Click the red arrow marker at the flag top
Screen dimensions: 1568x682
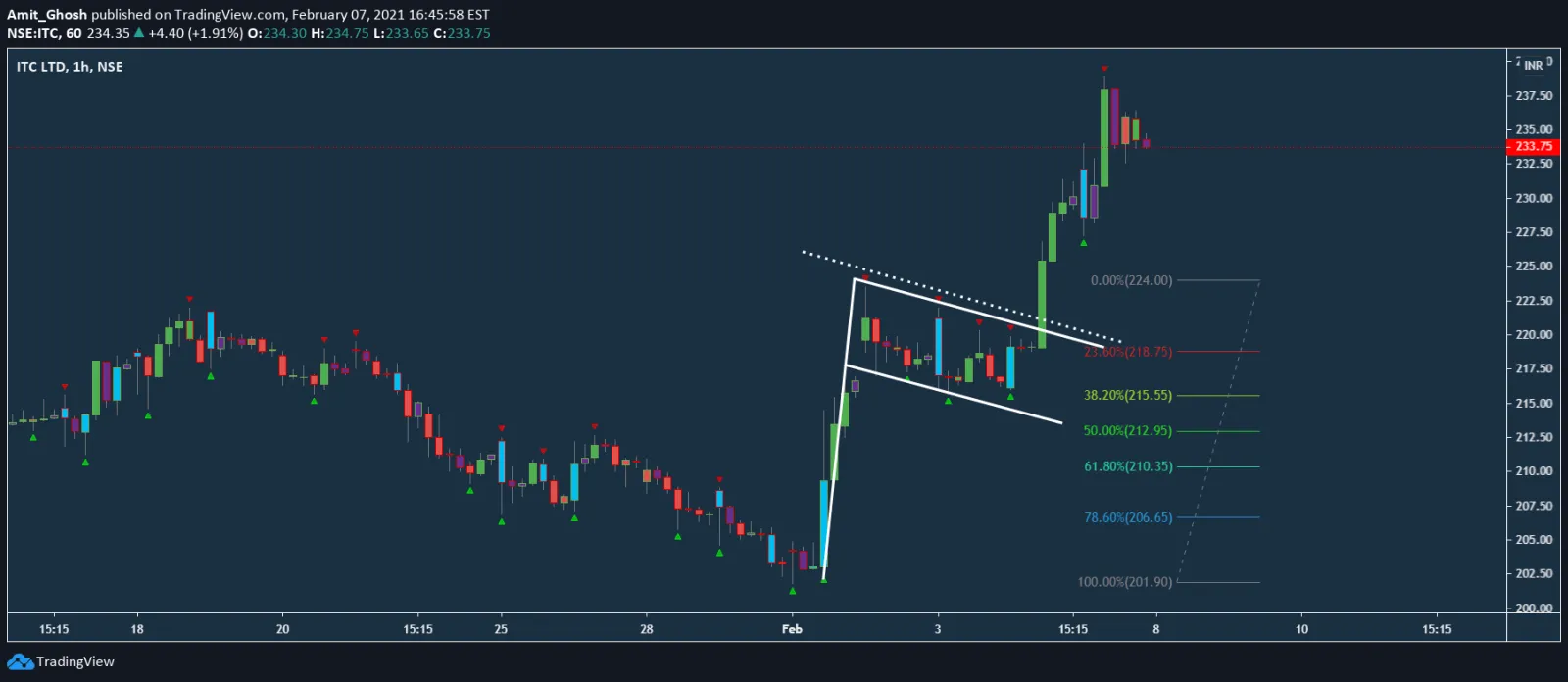coord(865,278)
